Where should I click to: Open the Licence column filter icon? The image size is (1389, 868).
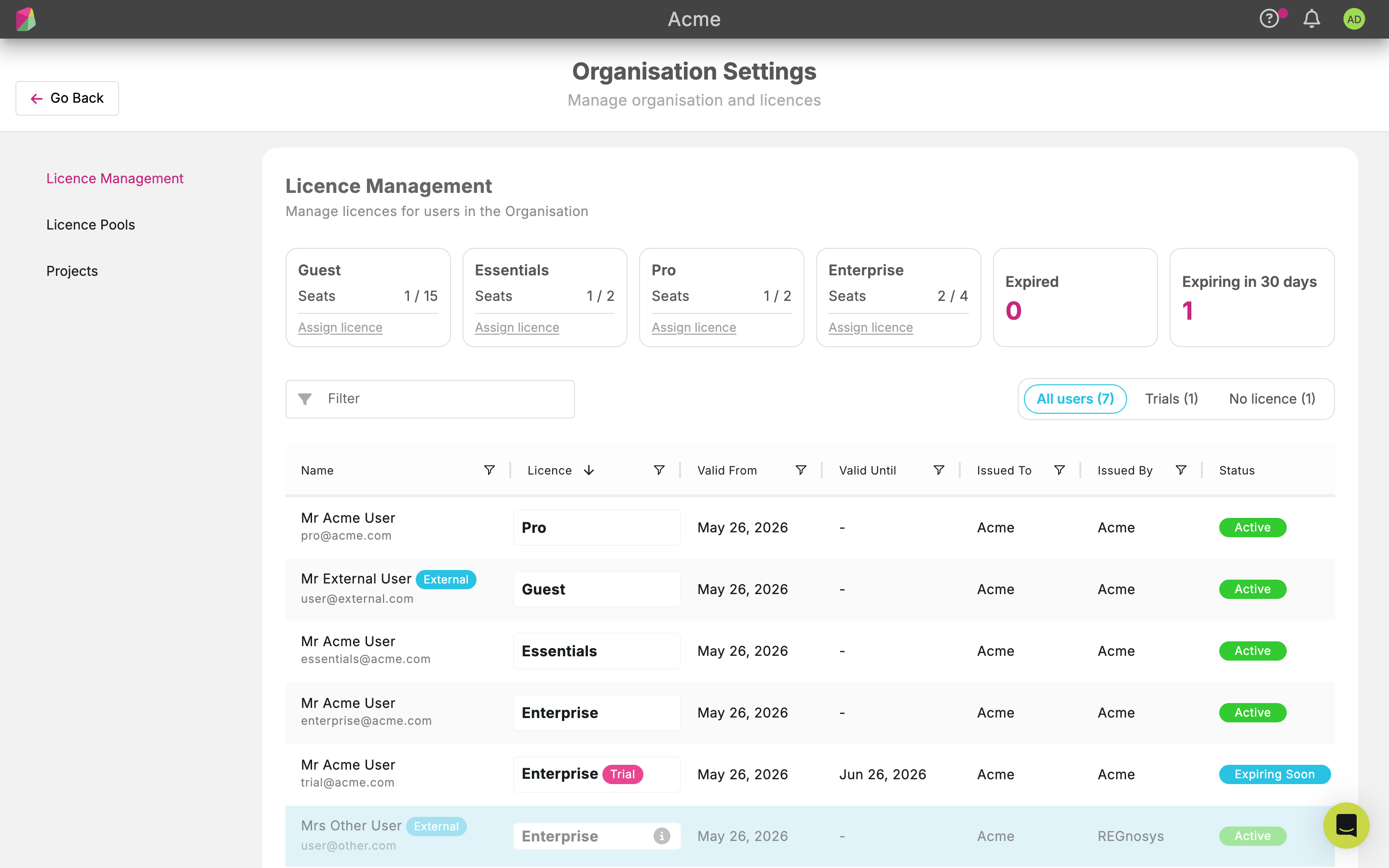[659, 470]
